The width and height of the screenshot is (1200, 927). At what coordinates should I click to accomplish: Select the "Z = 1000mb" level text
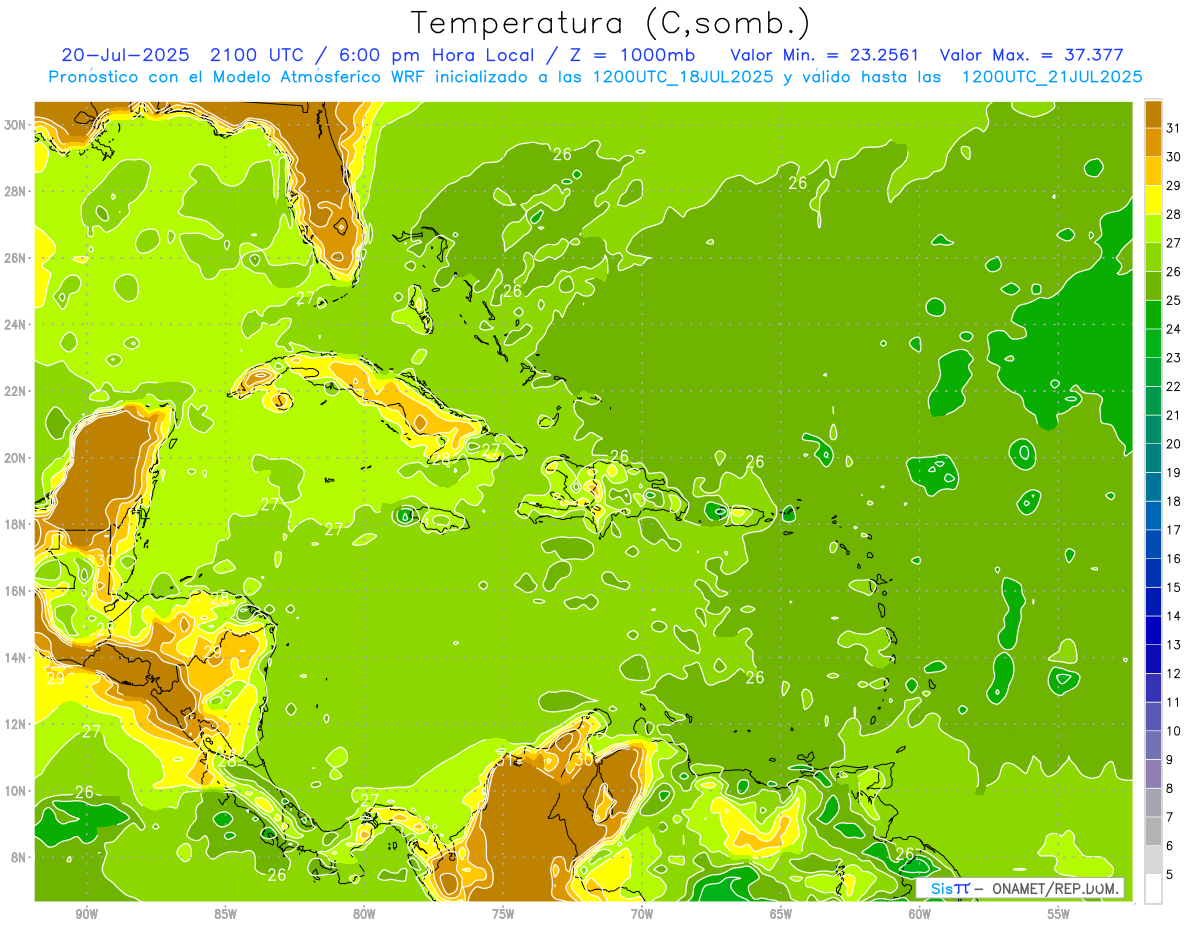tap(631, 55)
